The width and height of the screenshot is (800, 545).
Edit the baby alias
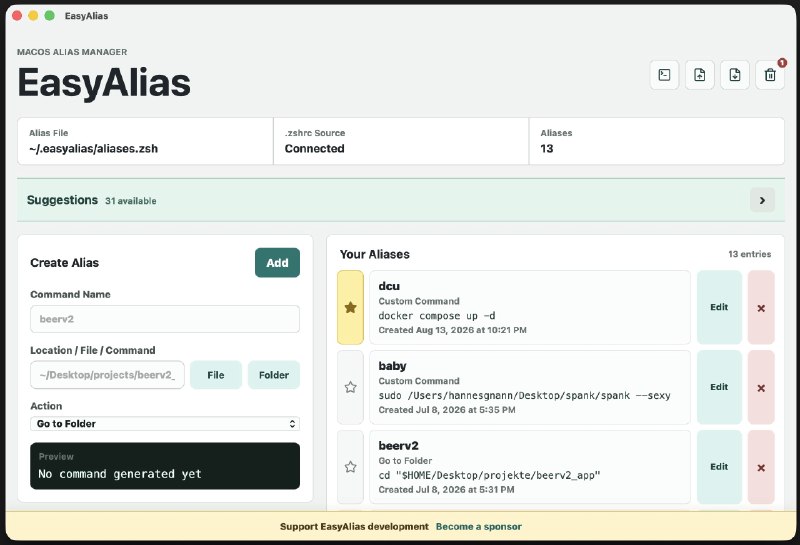719,387
